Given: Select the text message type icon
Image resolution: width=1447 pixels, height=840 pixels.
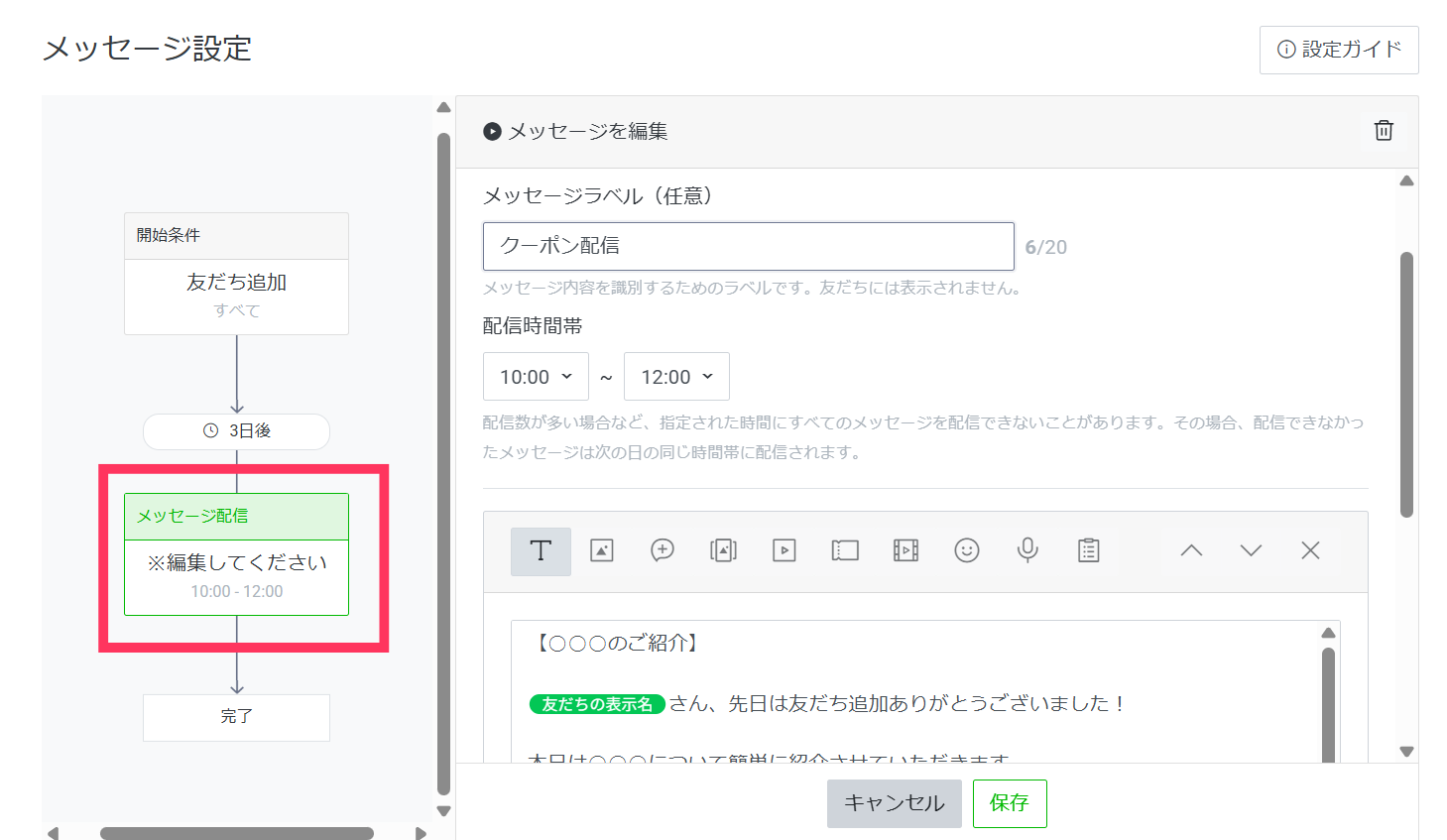Looking at the screenshot, I should coord(541,551).
